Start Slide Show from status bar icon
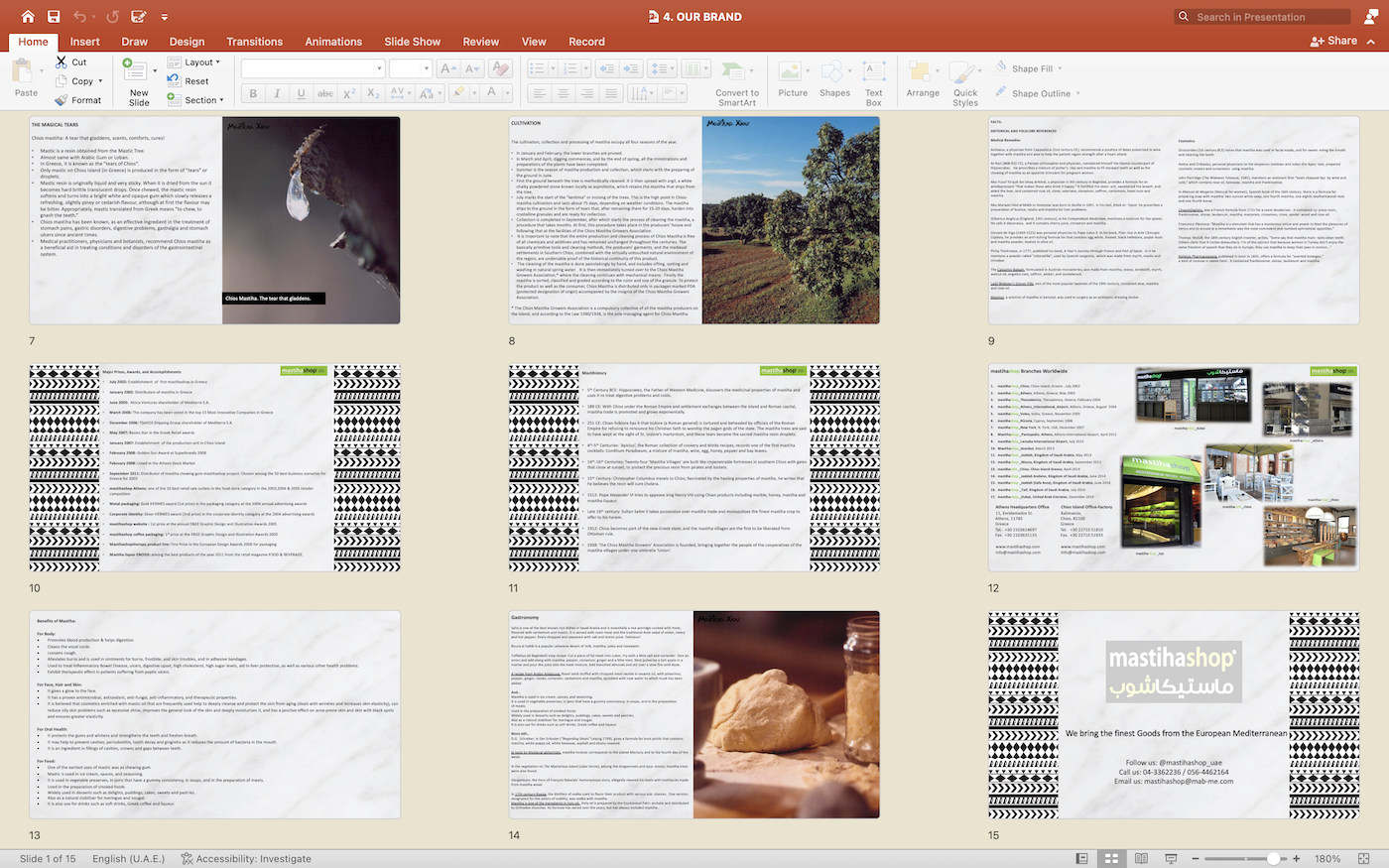The width and height of the screenshot is (1389, 868). coord(1172,858)
